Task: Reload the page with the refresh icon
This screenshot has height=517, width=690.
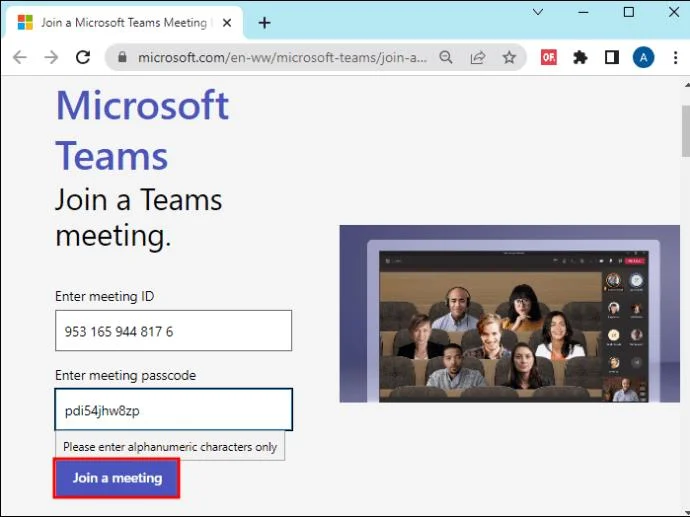Action: (83, 57)
